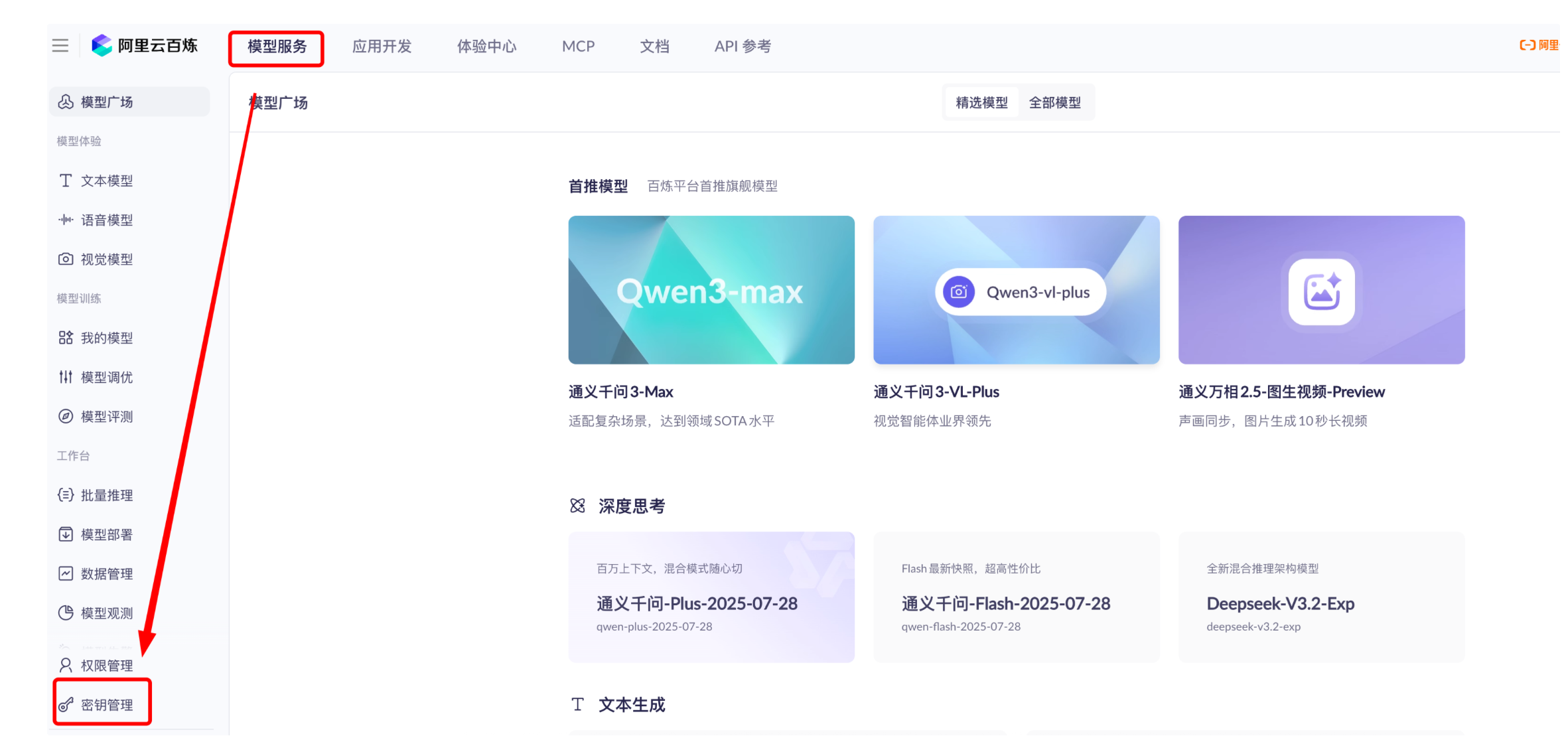Screen dimensions: 1568x742
Task: Open the Deepseek-V3.2-Exp model card
Action: 1320,597
